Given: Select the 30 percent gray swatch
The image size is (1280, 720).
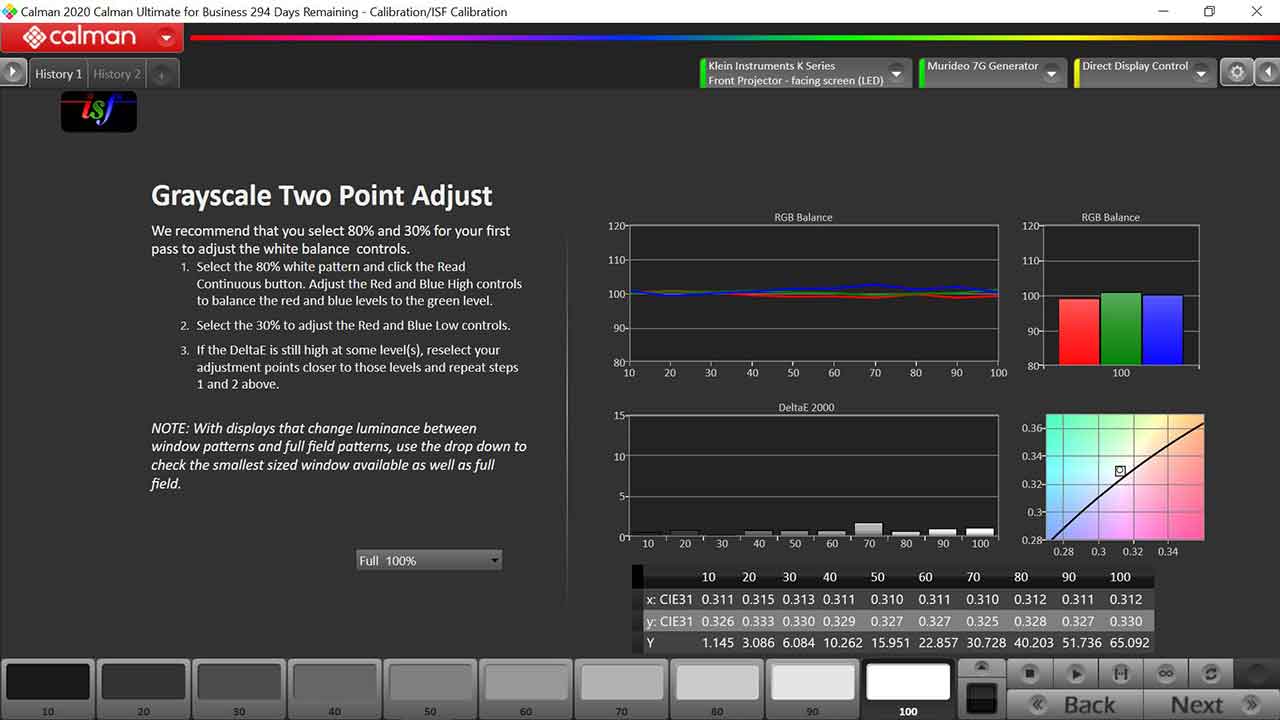Looking at the screenshot, I should [x=238, y=682].
